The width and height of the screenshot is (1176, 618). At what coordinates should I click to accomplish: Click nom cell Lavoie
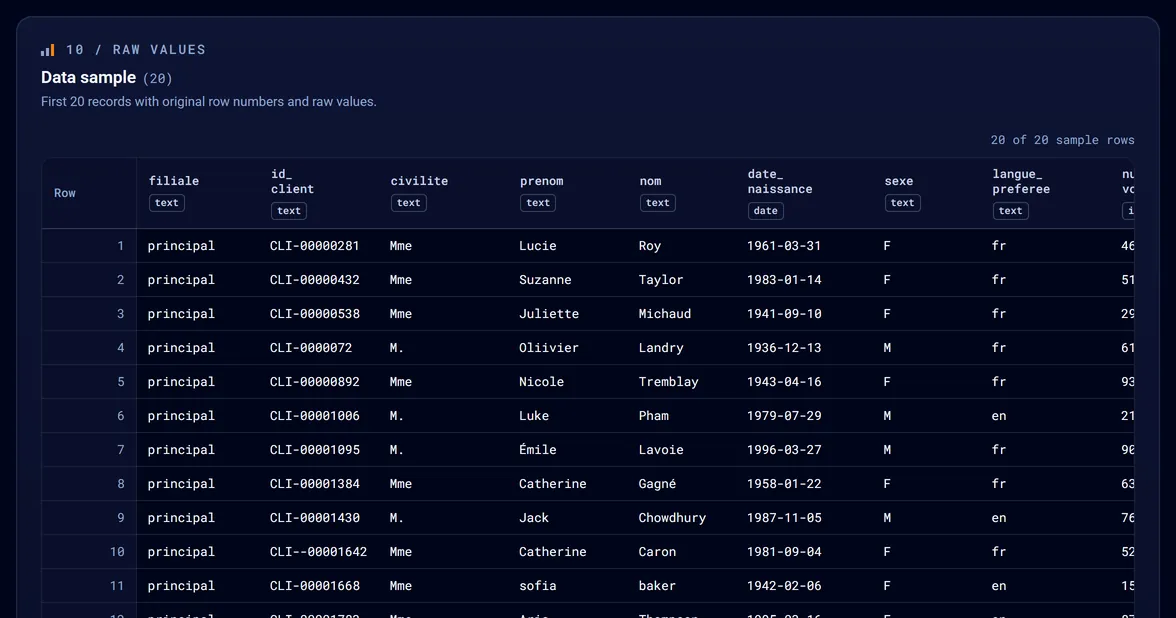[661, 449]
